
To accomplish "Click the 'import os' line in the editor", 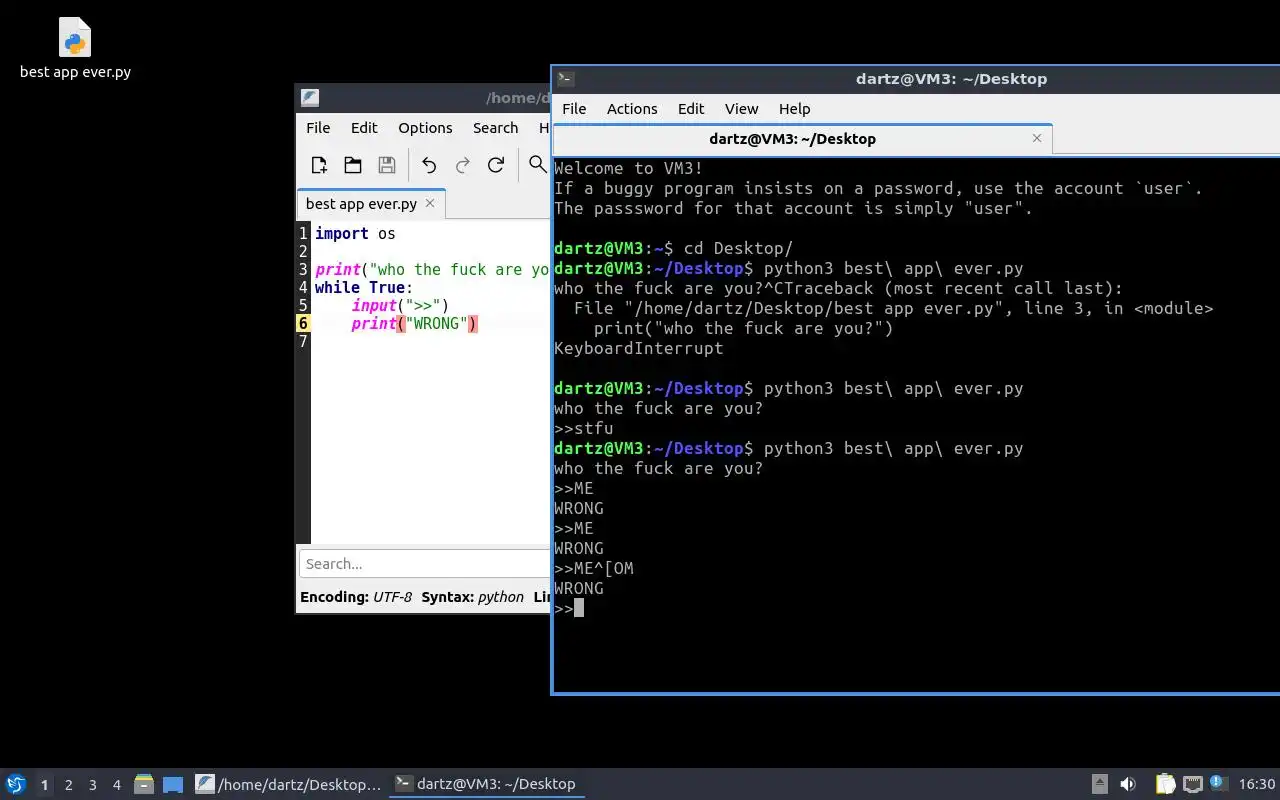I will pyautogui.click(x=355, y=233).
